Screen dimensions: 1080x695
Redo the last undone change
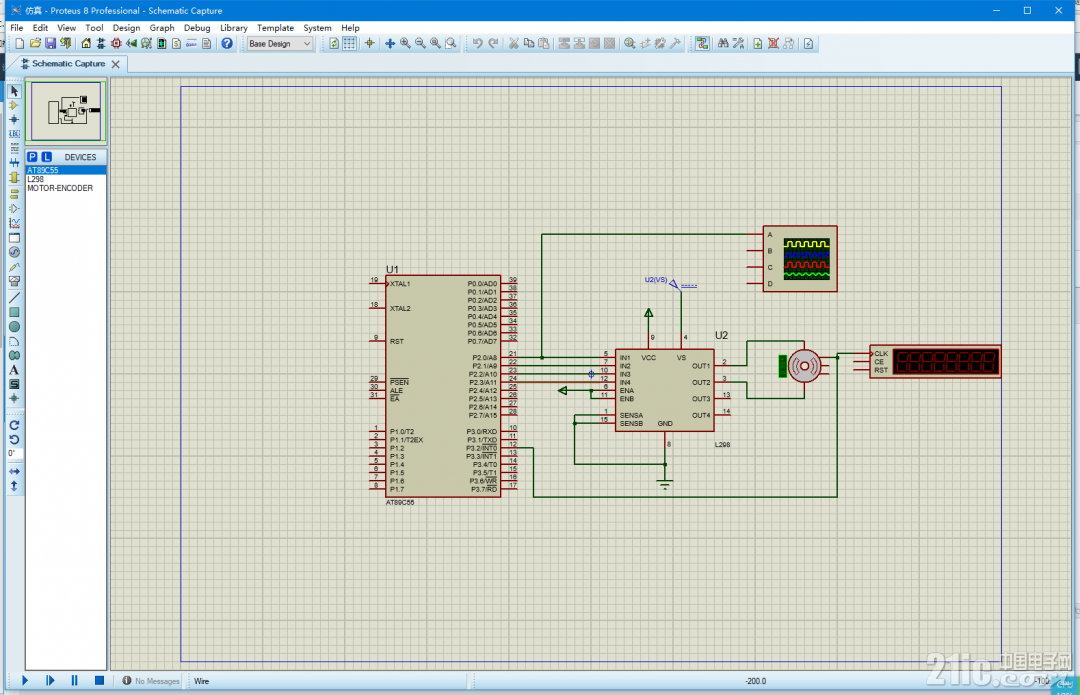(493, 43)
